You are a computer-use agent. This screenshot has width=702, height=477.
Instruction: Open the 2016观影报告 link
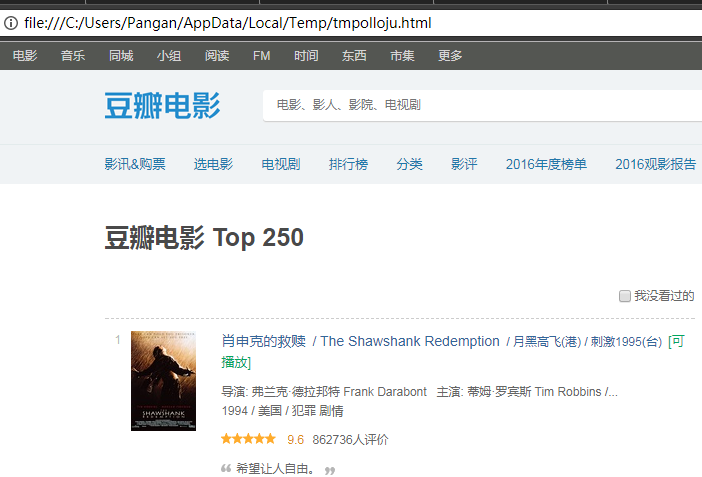(655, 164)
